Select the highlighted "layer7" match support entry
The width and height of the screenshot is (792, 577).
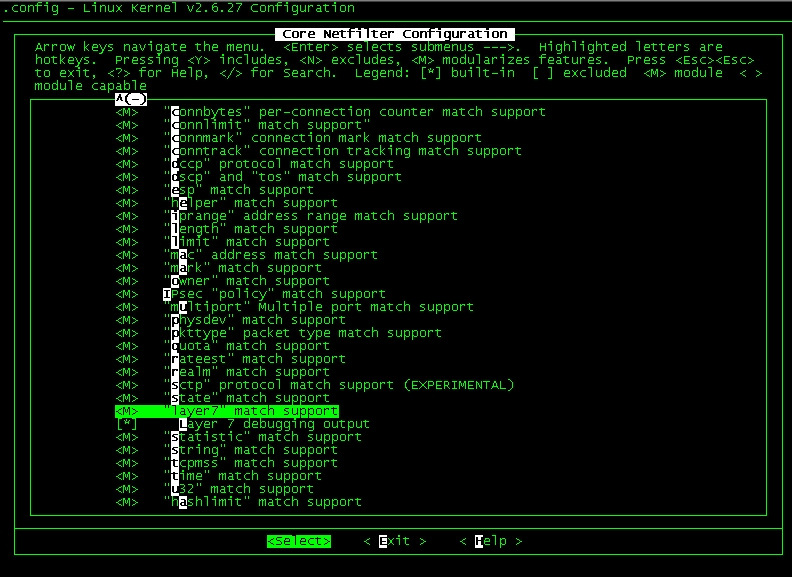[x=250, y=411]
